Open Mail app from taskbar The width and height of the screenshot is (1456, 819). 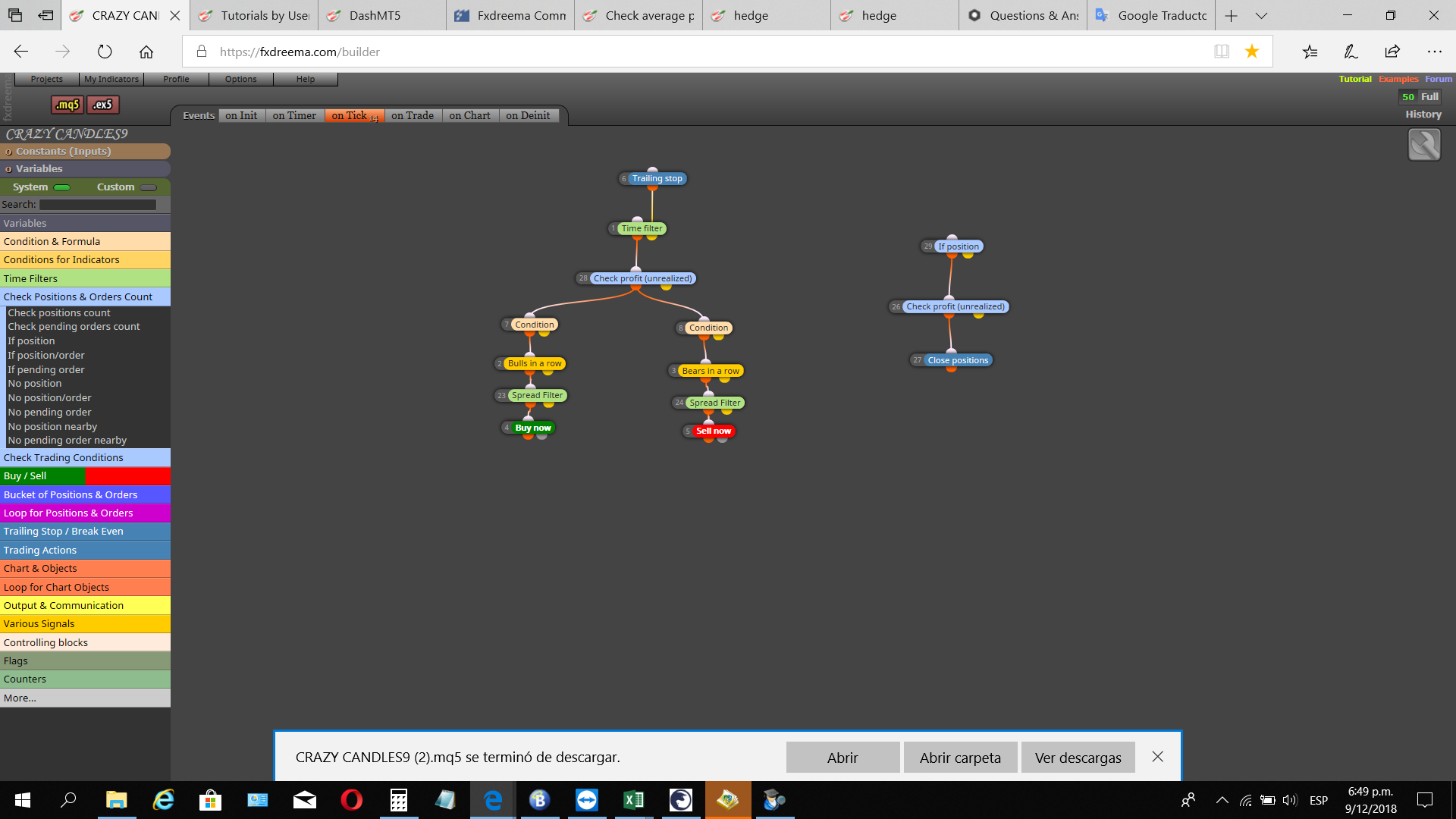(305, 800)
